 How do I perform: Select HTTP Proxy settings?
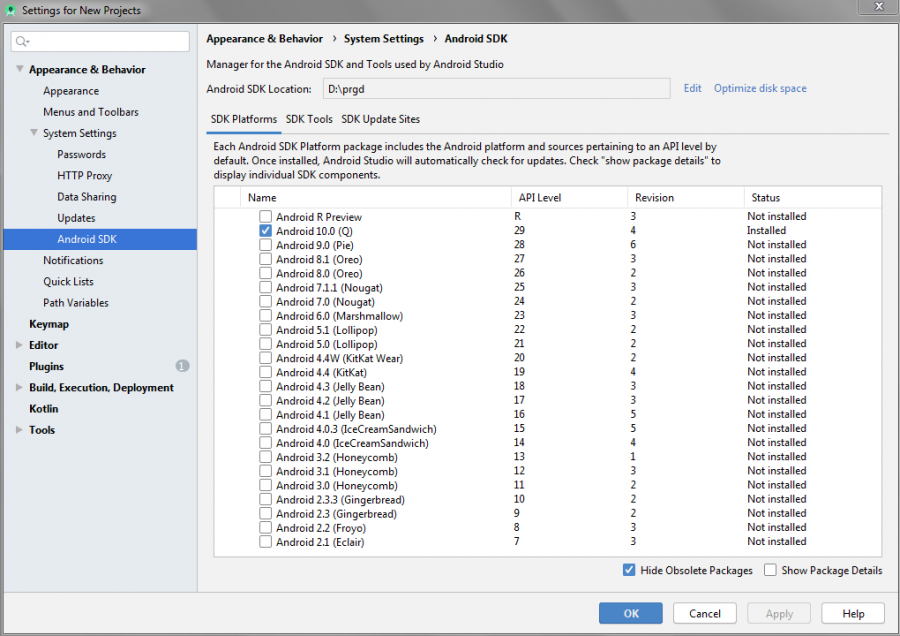coord(84,176)
